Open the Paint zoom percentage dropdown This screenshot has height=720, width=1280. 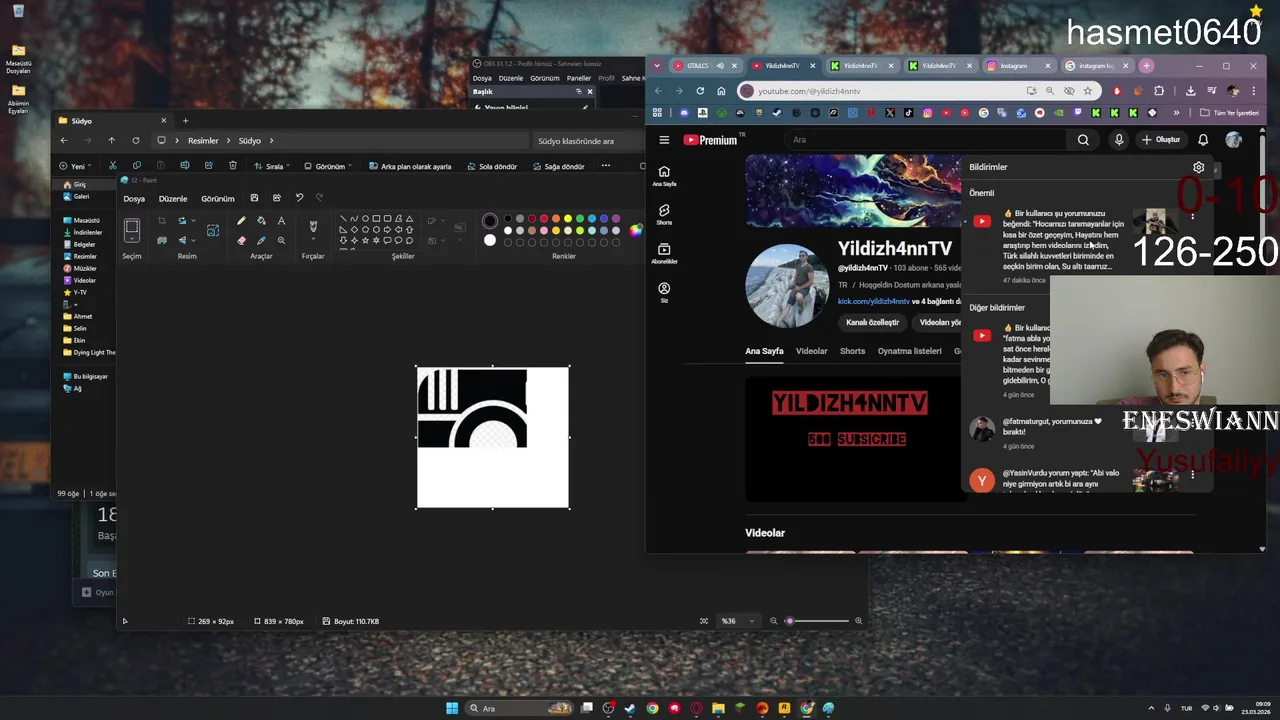738,621
